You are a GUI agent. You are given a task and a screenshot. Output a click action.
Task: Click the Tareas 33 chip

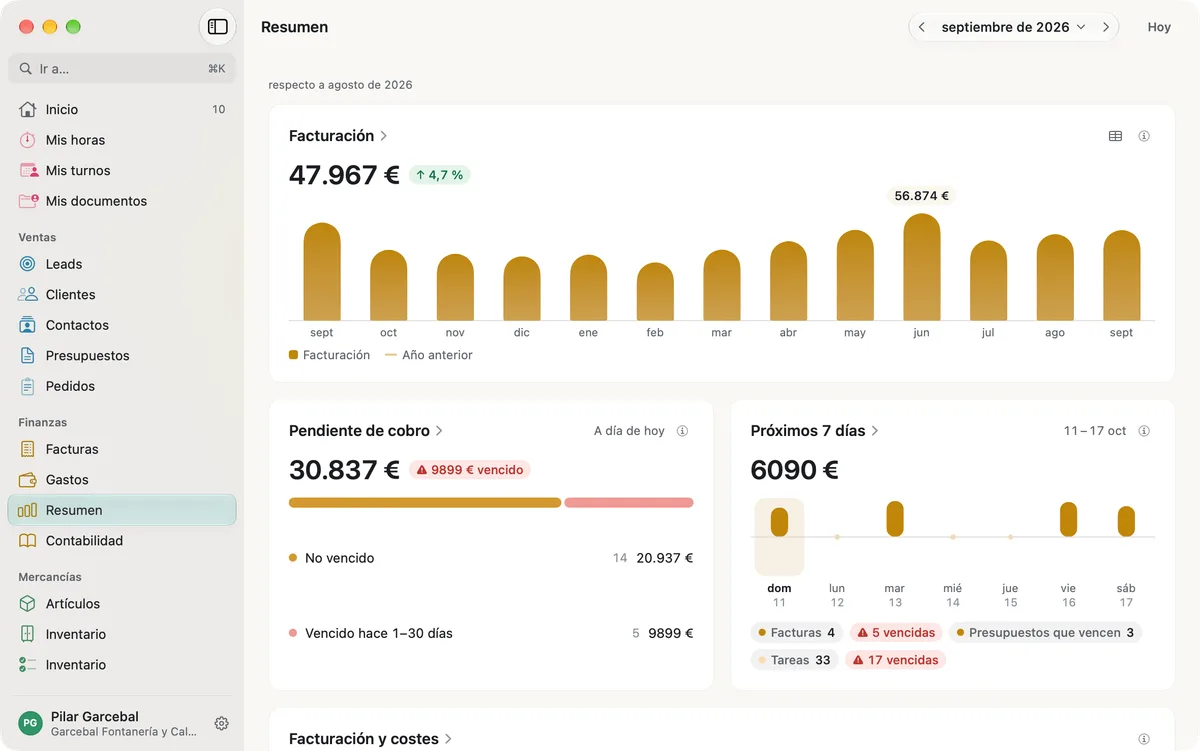pyautogui.click(x=795, y=660)
